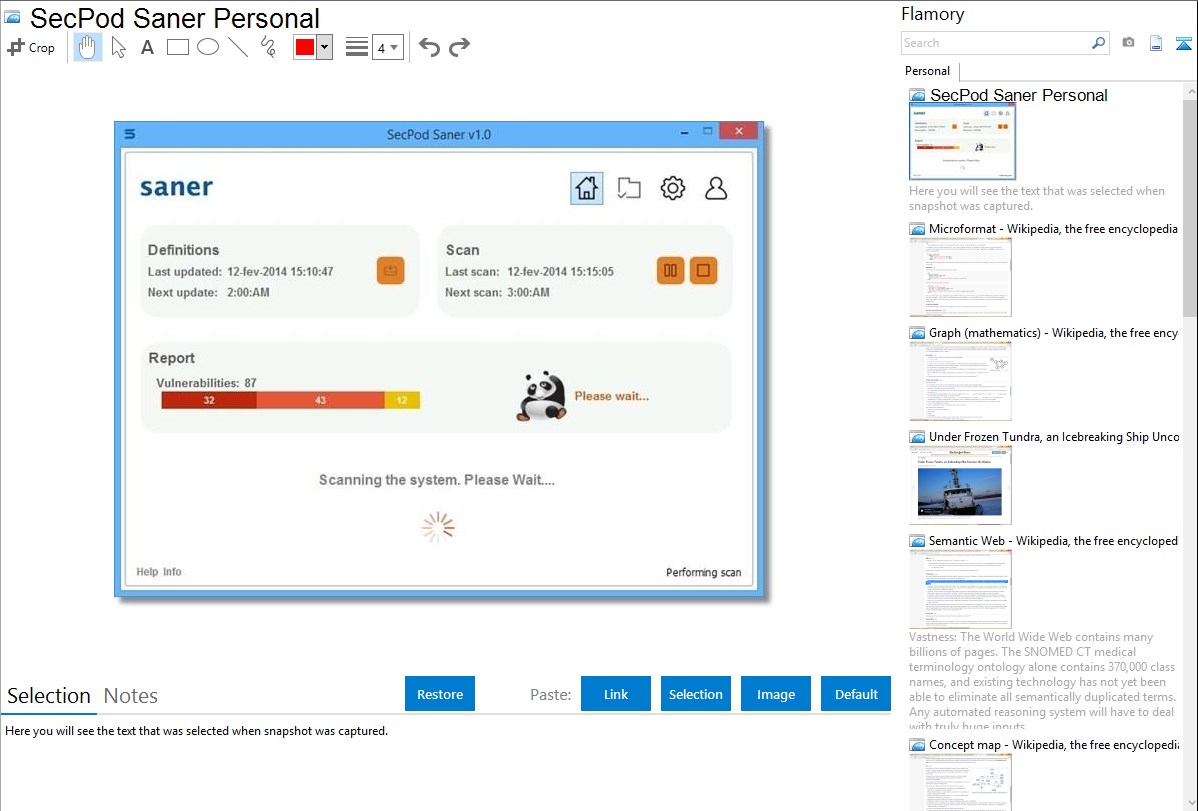Open the line width dropdown showing 4
Viewport: 1198px width, 811px height.
(387, 47)
